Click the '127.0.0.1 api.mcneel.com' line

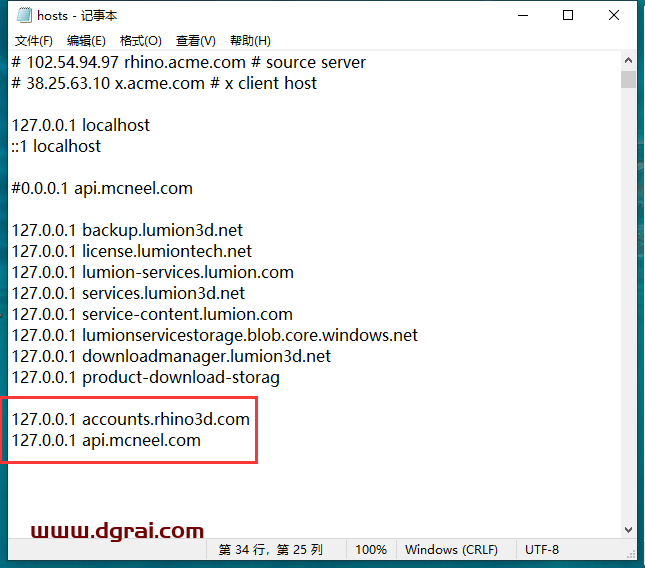[106, 440]
